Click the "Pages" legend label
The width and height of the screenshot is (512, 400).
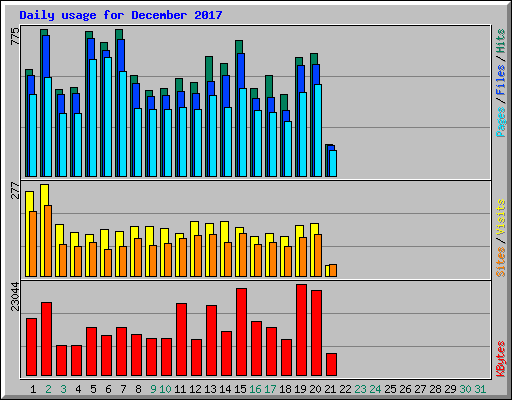(501, 122)
